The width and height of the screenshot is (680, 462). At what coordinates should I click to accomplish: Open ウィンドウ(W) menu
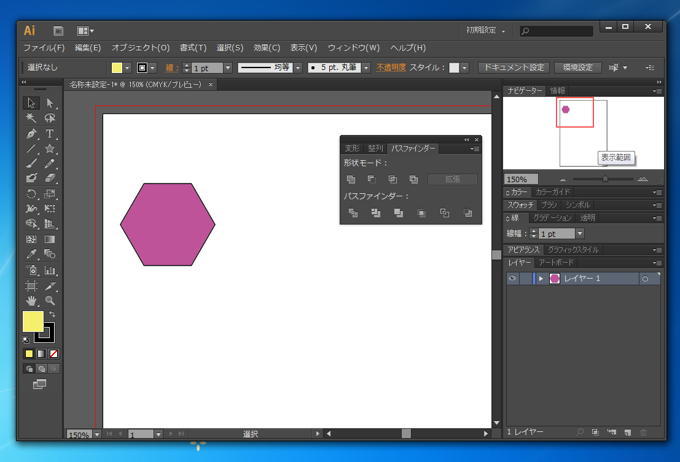(x=353, y=48)
